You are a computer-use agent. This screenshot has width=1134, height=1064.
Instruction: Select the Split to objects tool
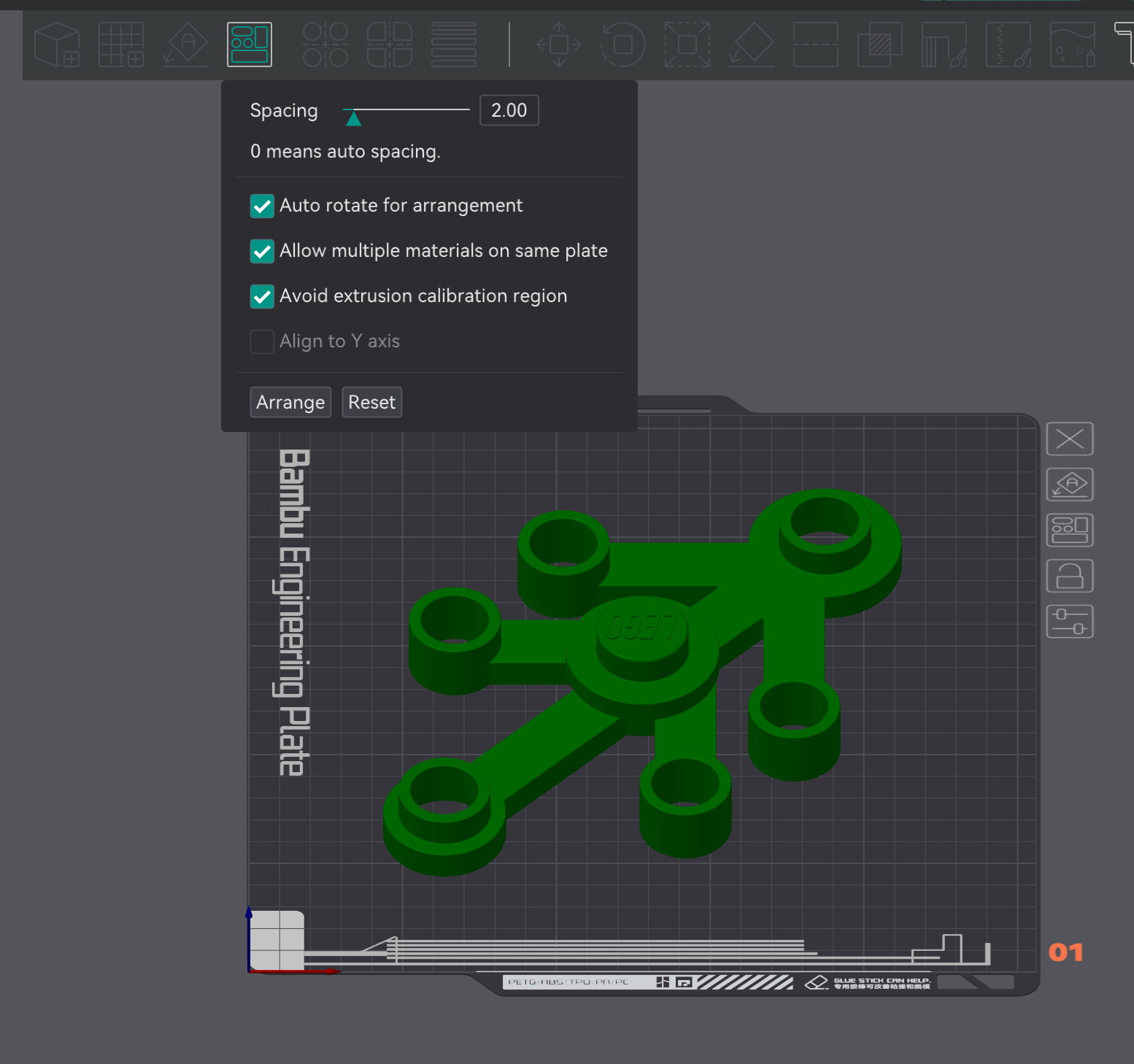[324, 45]
